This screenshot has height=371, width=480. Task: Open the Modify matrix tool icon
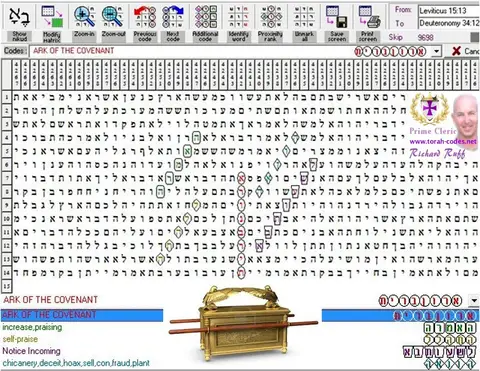(x=52, y=16)
